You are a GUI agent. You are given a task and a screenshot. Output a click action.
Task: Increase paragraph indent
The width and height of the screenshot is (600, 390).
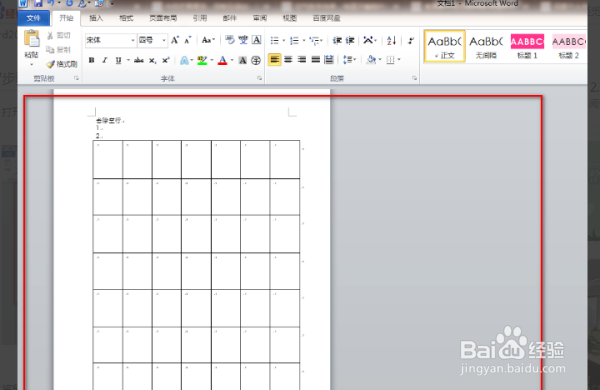(350, 40)
